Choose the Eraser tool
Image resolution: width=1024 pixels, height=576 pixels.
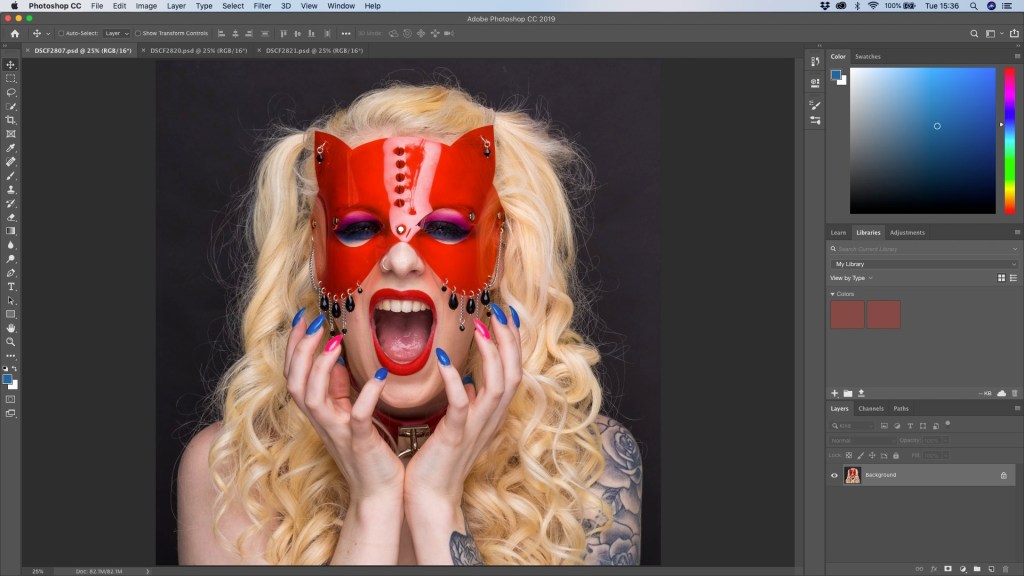11,217
